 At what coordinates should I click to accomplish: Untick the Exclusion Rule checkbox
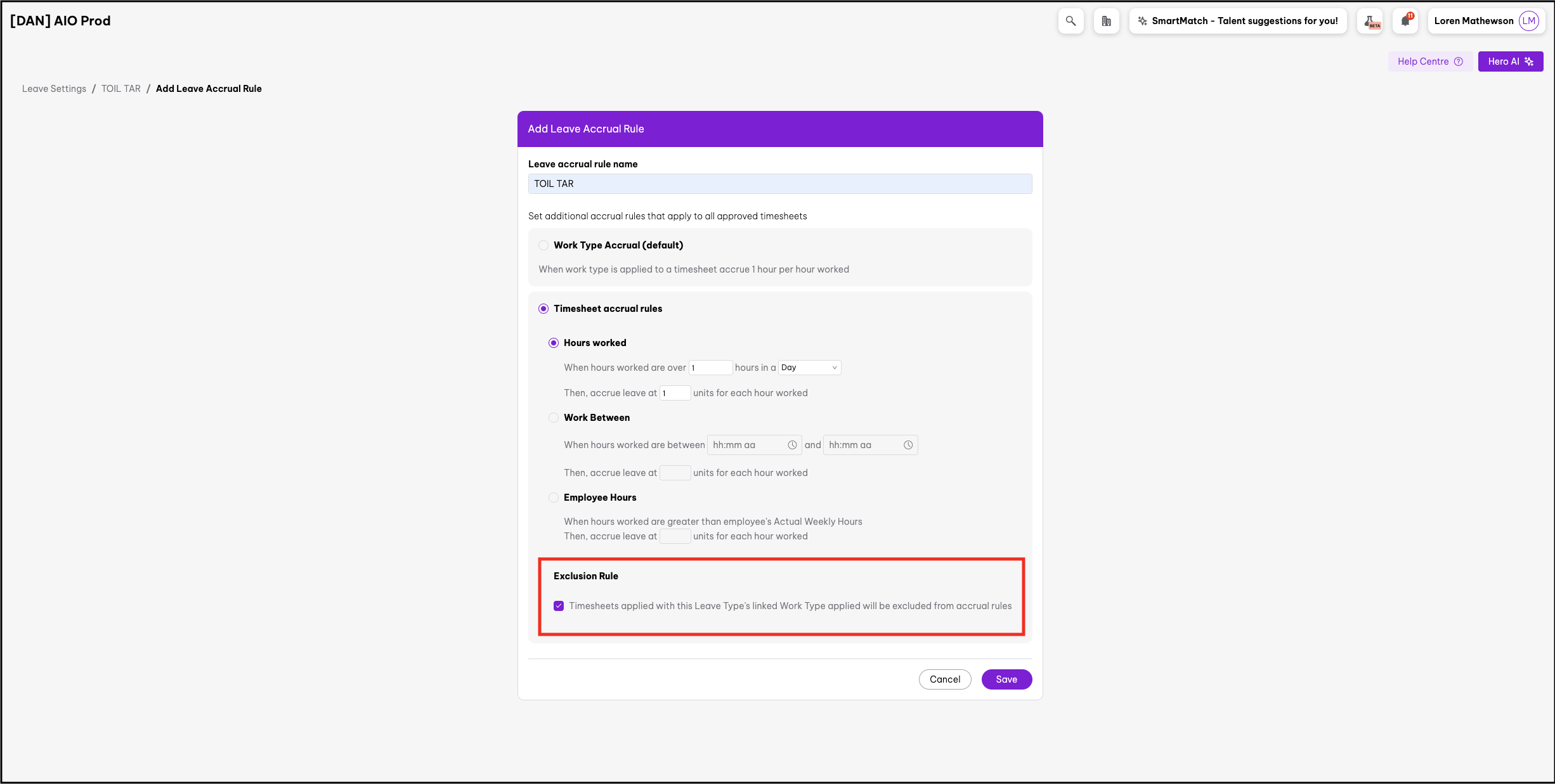pos(559,606)
